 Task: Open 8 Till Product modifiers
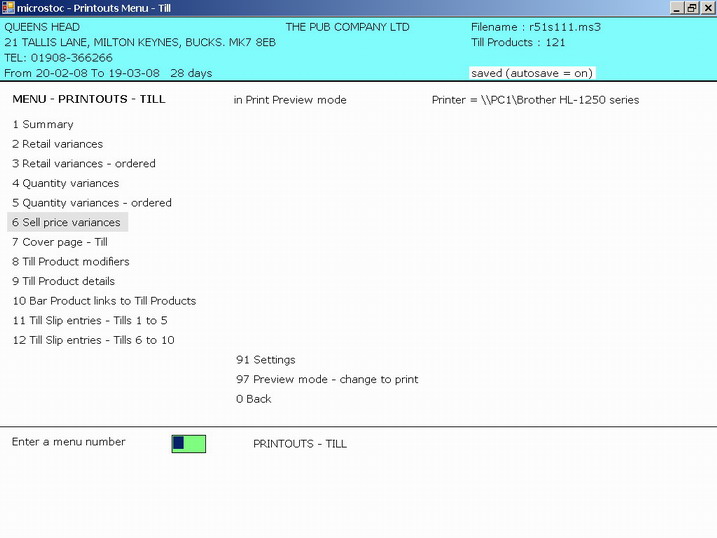pos(71,262)
